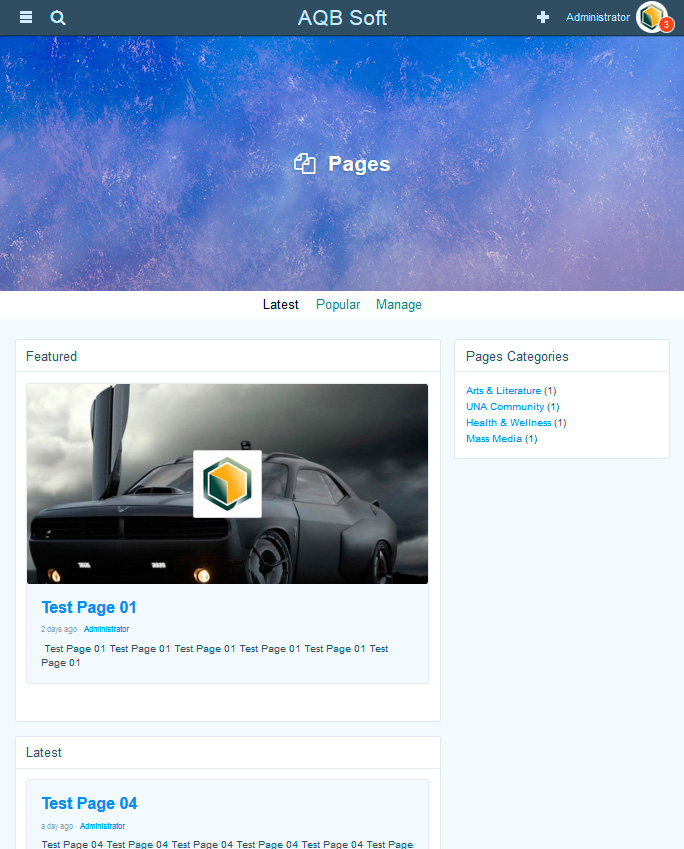This screenshot has width=684, height=849.
Task: Switch to the Popular tab
Action: 338,305
